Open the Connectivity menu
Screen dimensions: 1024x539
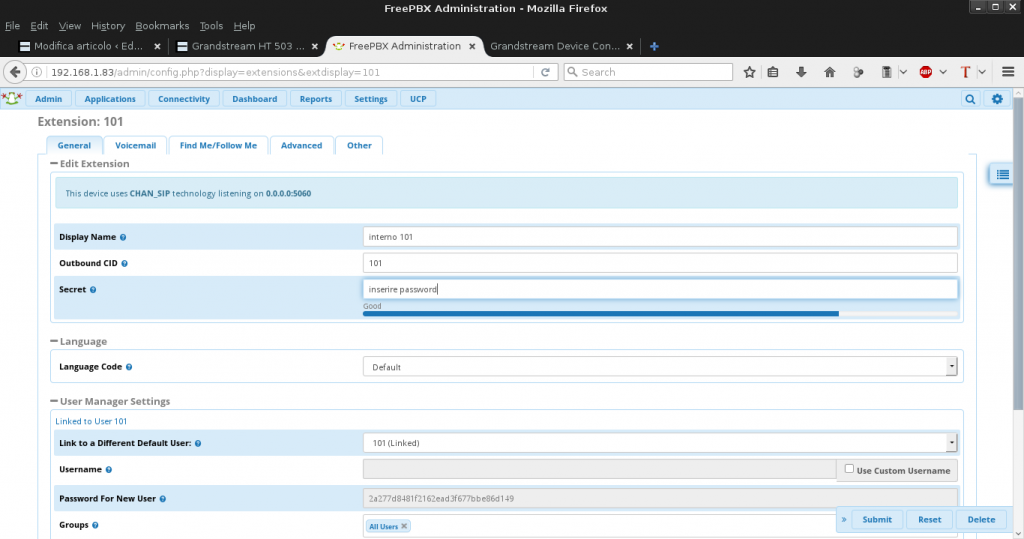point(183,99)
